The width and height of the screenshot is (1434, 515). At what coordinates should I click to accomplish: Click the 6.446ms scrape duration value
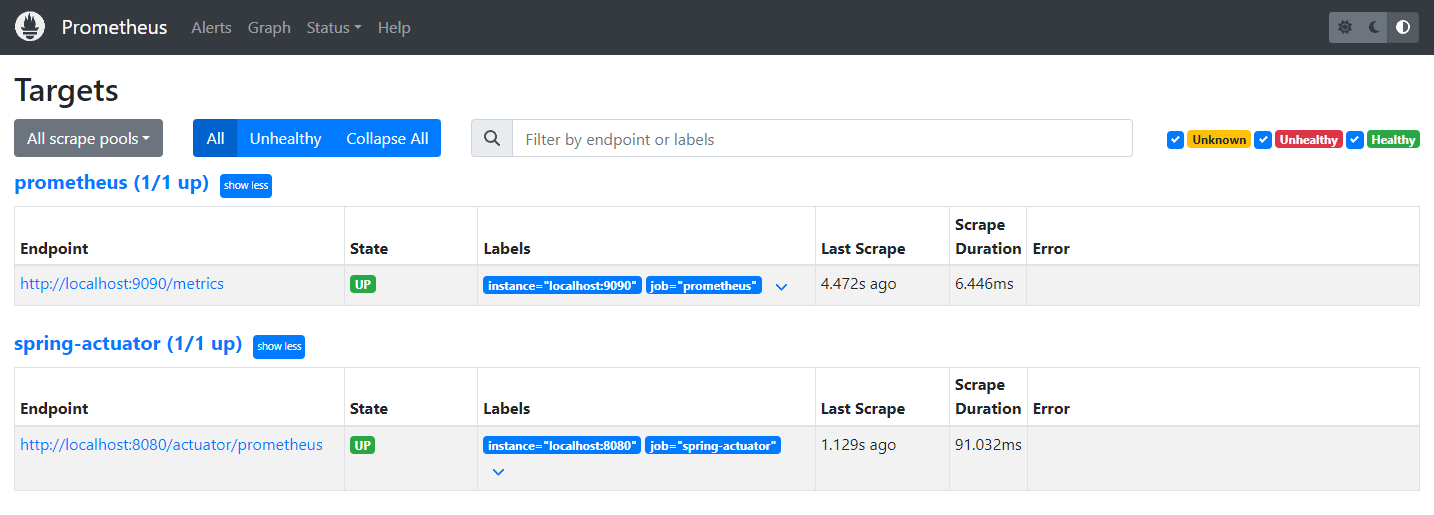[984, 284]
